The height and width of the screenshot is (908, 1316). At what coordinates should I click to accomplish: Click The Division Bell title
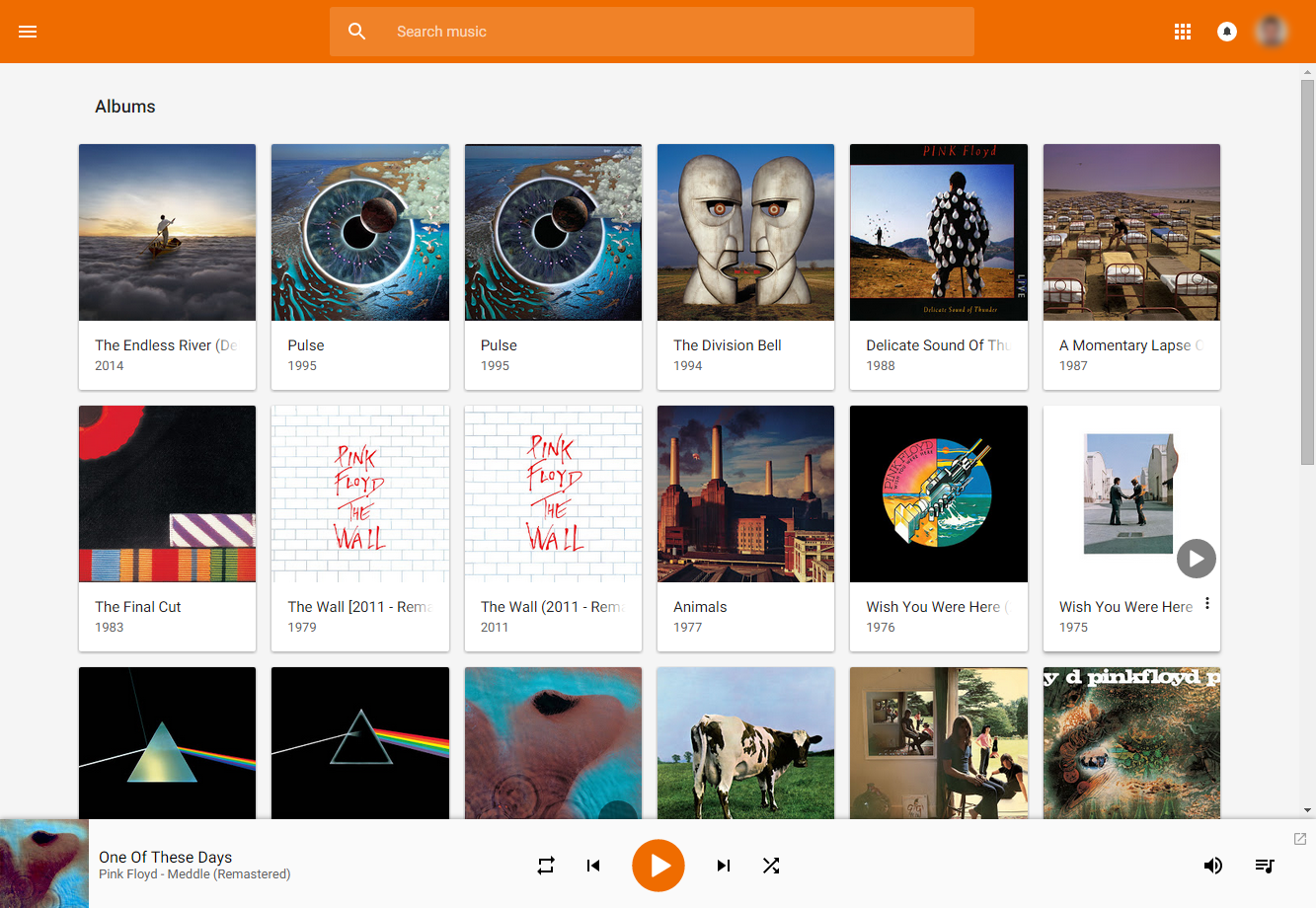728,345
